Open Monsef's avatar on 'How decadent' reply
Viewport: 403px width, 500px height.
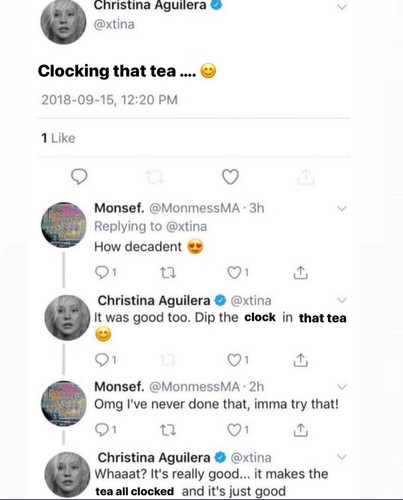point(63,225)
